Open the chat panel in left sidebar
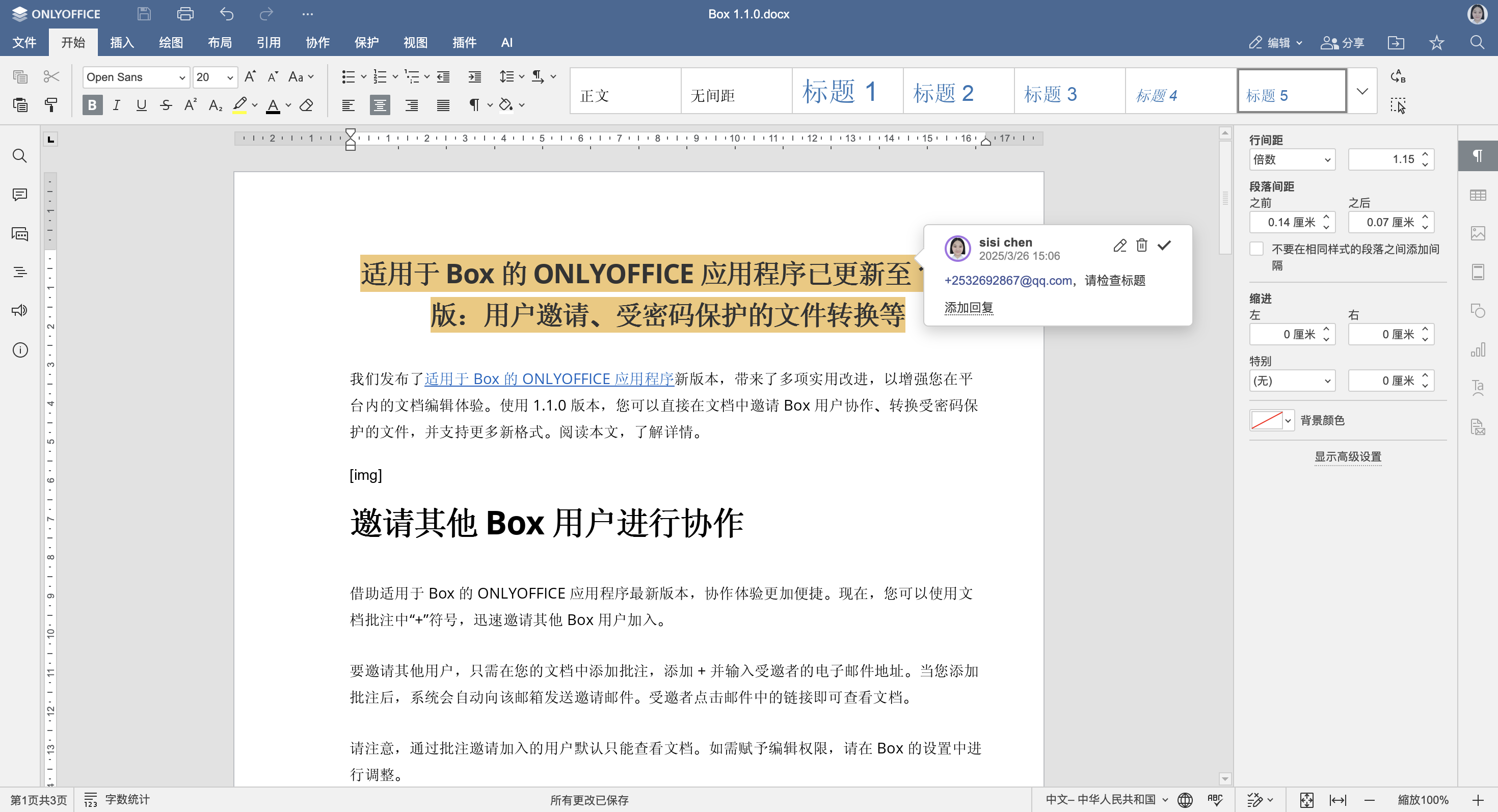The width and height of the screenshot is (1498, 812). coord(20,234)
